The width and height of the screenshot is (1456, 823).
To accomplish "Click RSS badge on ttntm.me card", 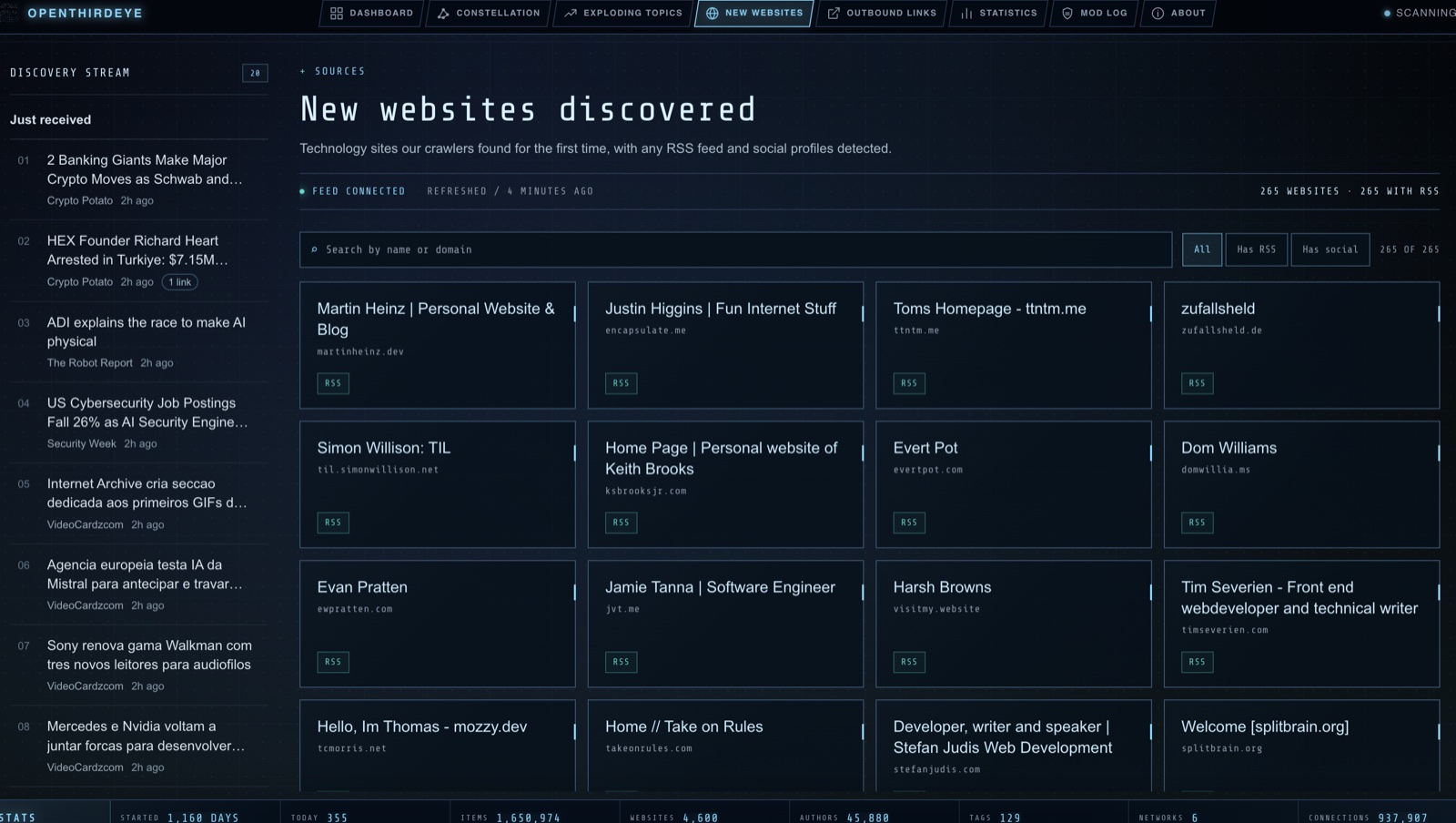I will pyautogui.click(x=909, y=383).
